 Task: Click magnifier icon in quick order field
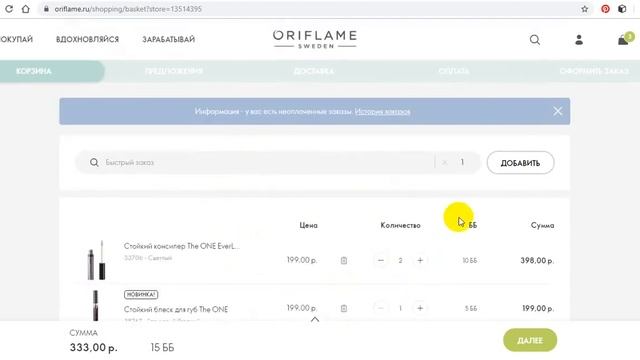coord(94,162)
